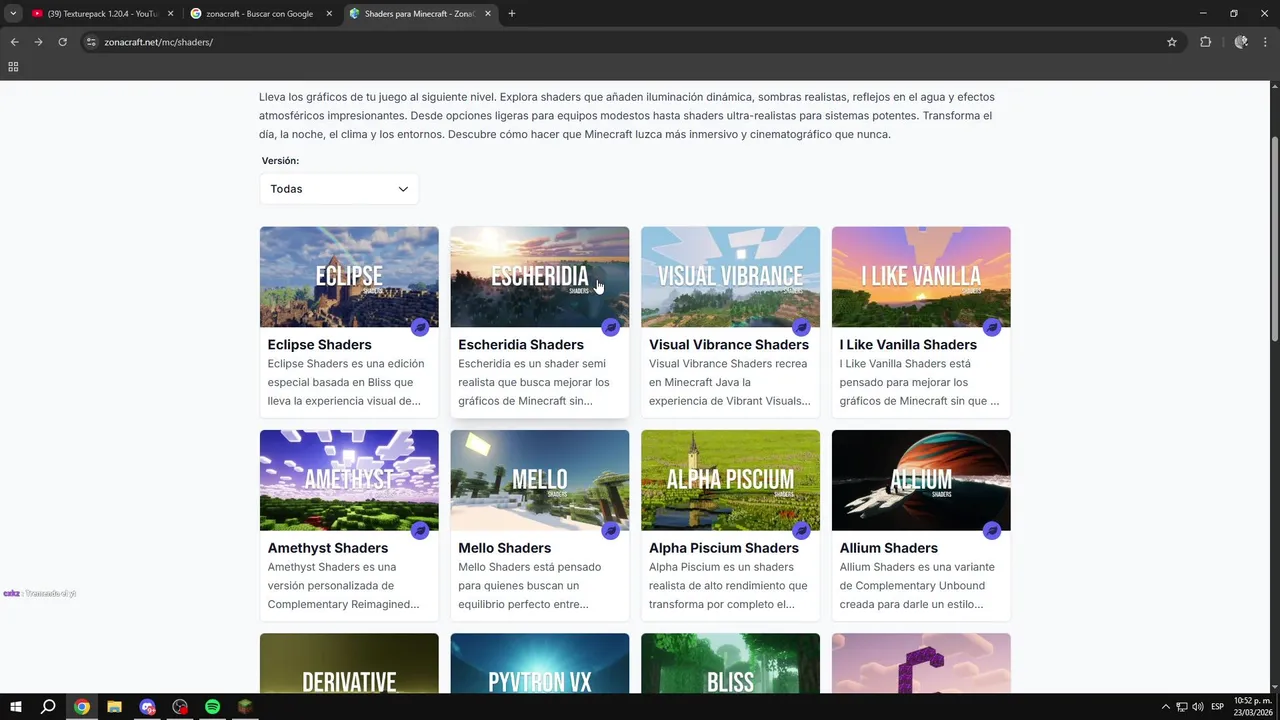Open the Versión dropdown showing Todas

coord(339,189)
